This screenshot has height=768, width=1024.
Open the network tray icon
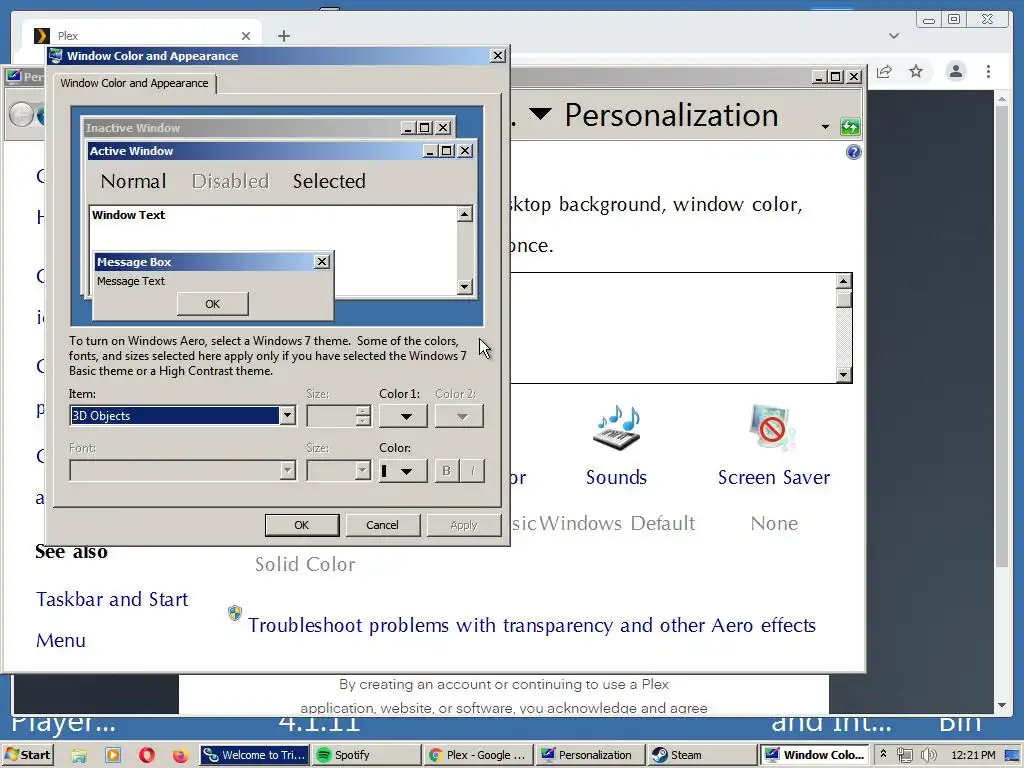904,755
